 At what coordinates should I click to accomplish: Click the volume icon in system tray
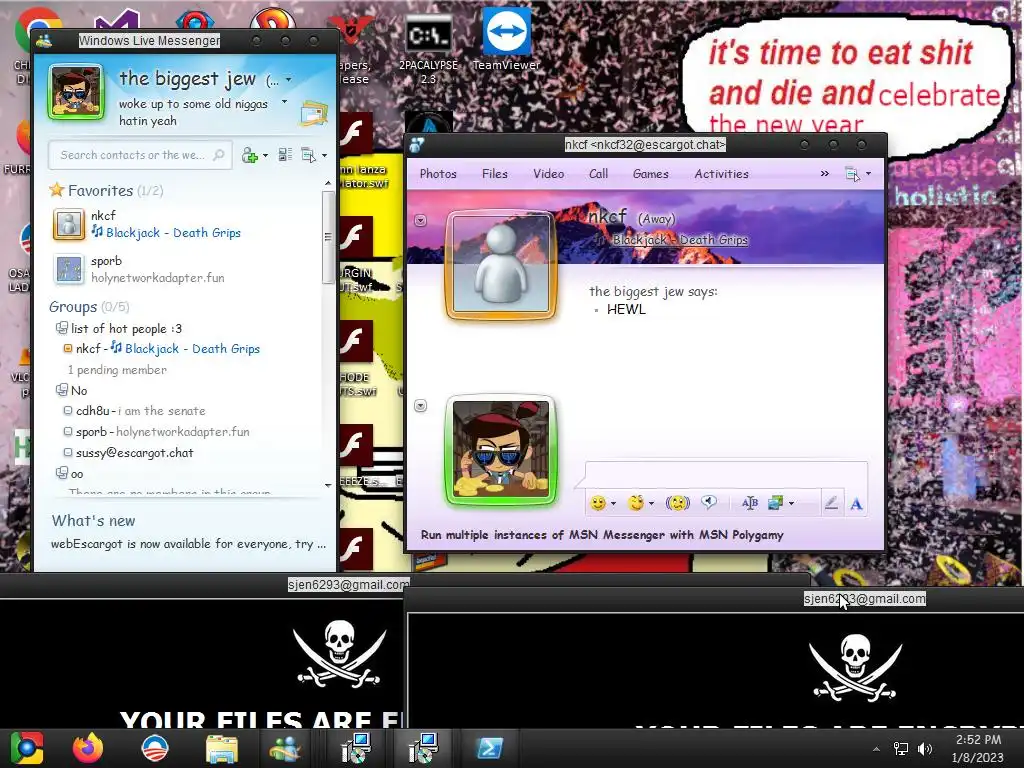[924, 749]
